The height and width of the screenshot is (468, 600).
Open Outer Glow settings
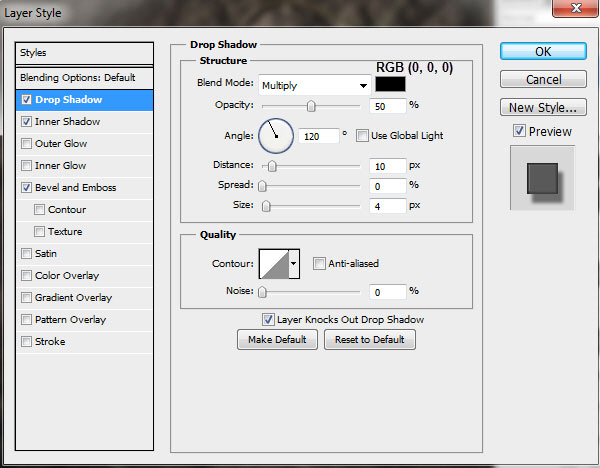(x=61, y=144)
